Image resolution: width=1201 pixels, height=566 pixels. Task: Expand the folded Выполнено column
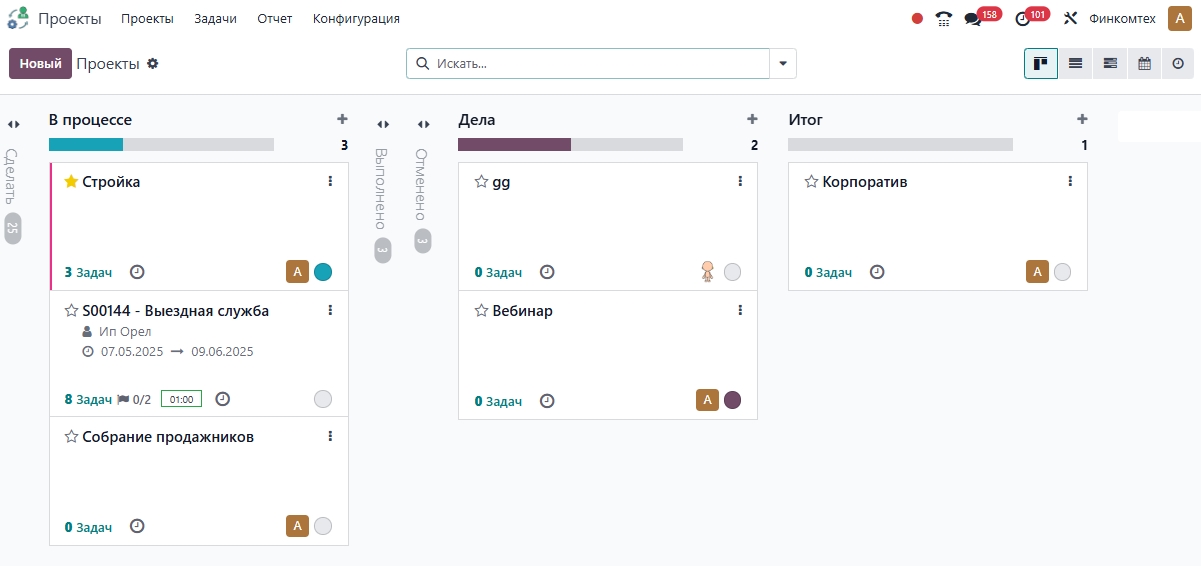pyautogui.click(x=383, y=124)
